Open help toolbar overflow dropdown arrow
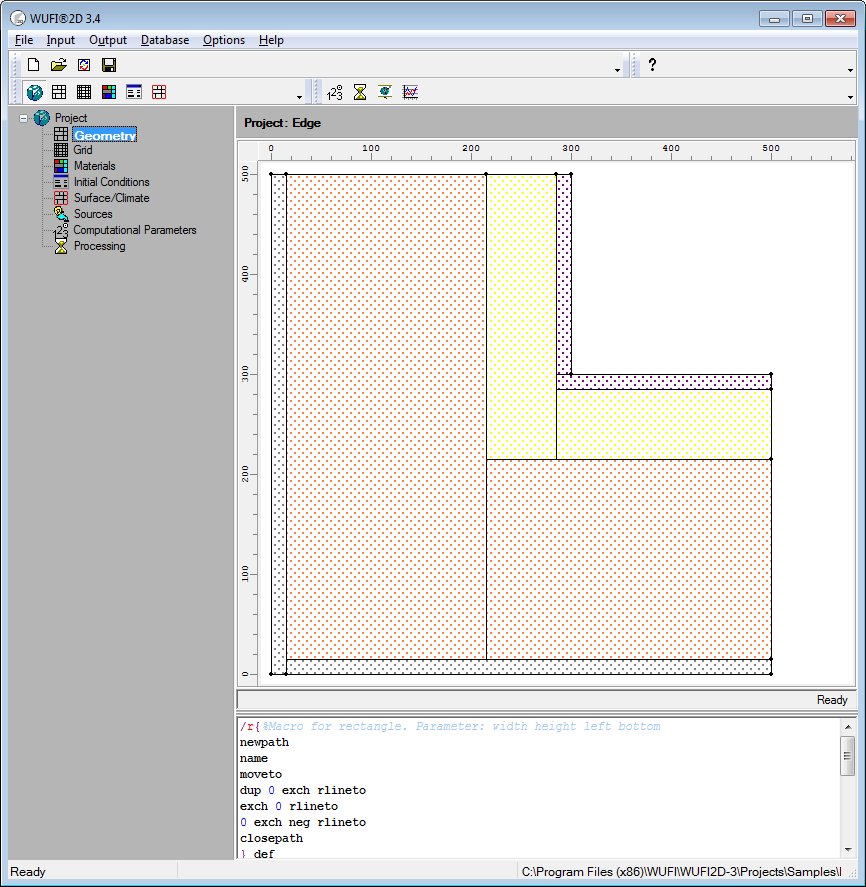Screen dimensions: 866x887 (x=850, y=70)
